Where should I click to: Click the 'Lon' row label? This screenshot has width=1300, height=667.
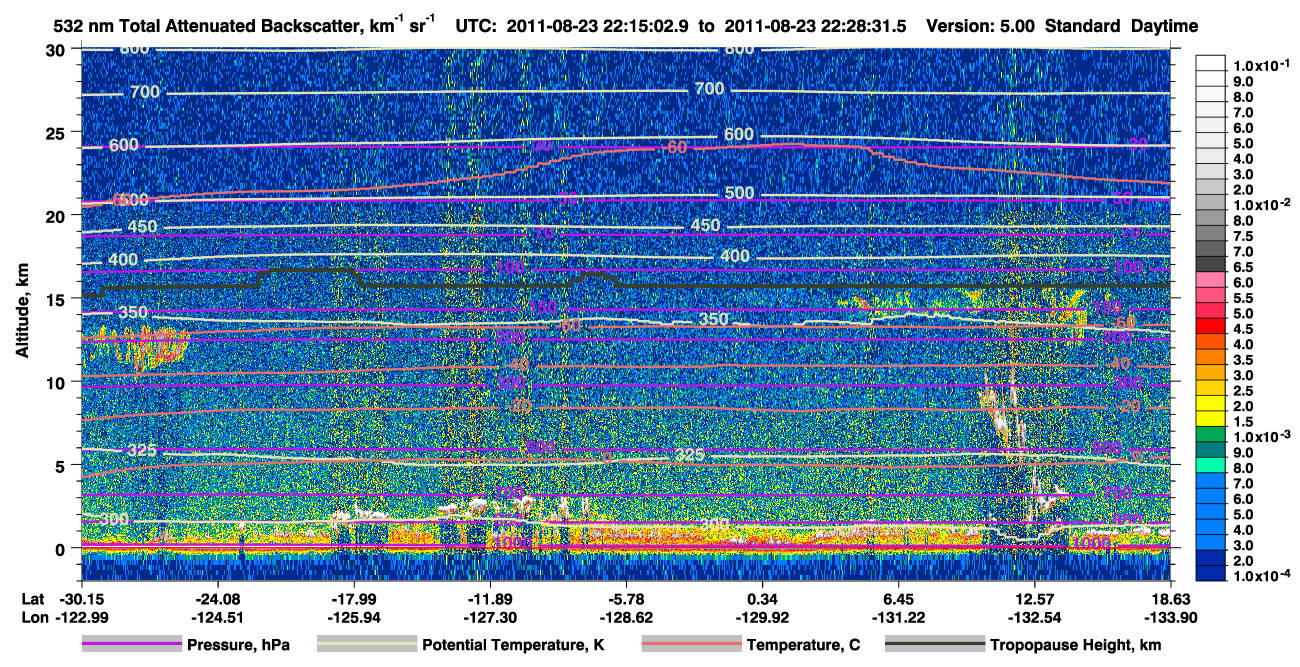(x=33, y=617)
